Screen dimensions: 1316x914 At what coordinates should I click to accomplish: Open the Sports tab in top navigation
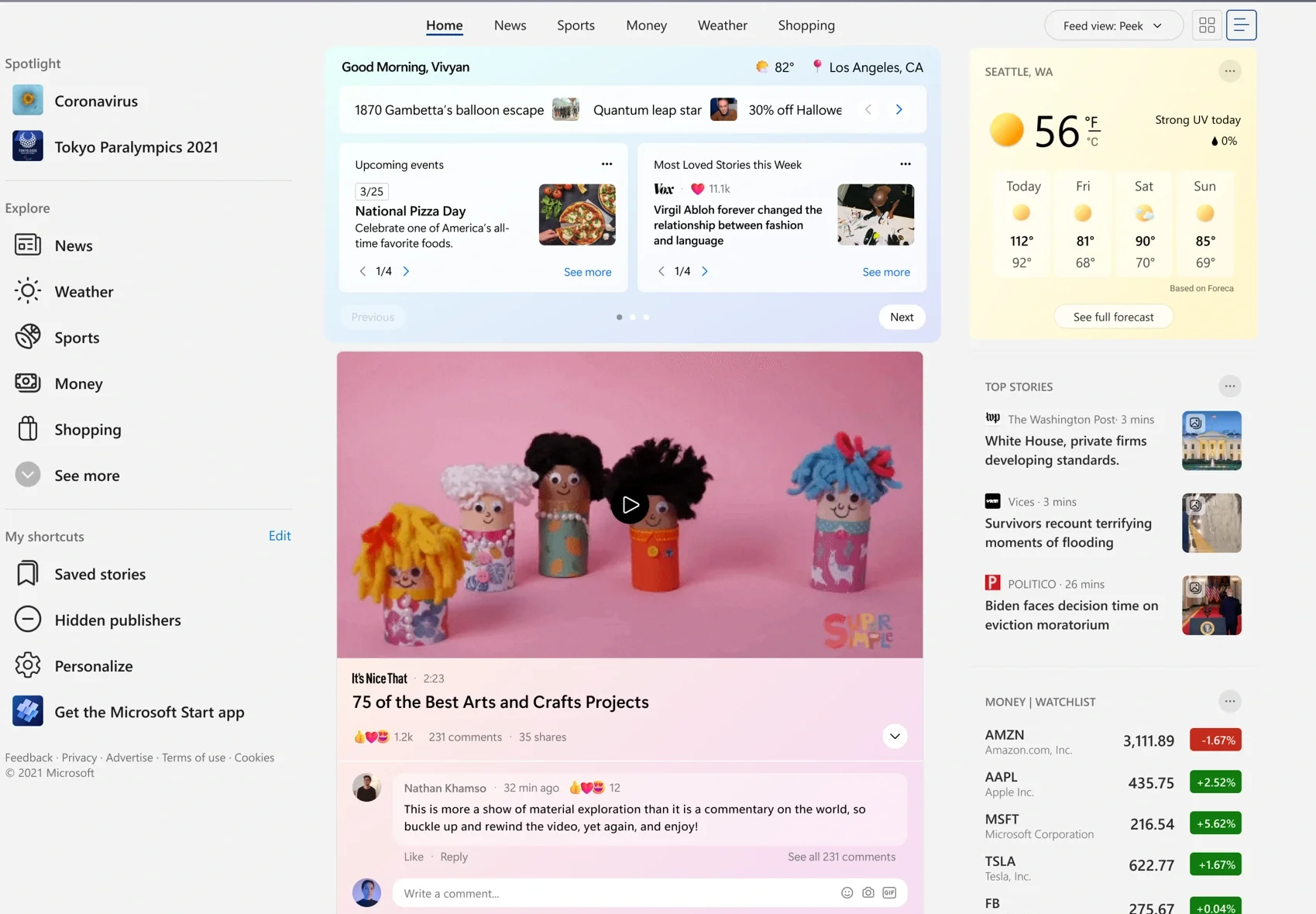tap(576, 26)
